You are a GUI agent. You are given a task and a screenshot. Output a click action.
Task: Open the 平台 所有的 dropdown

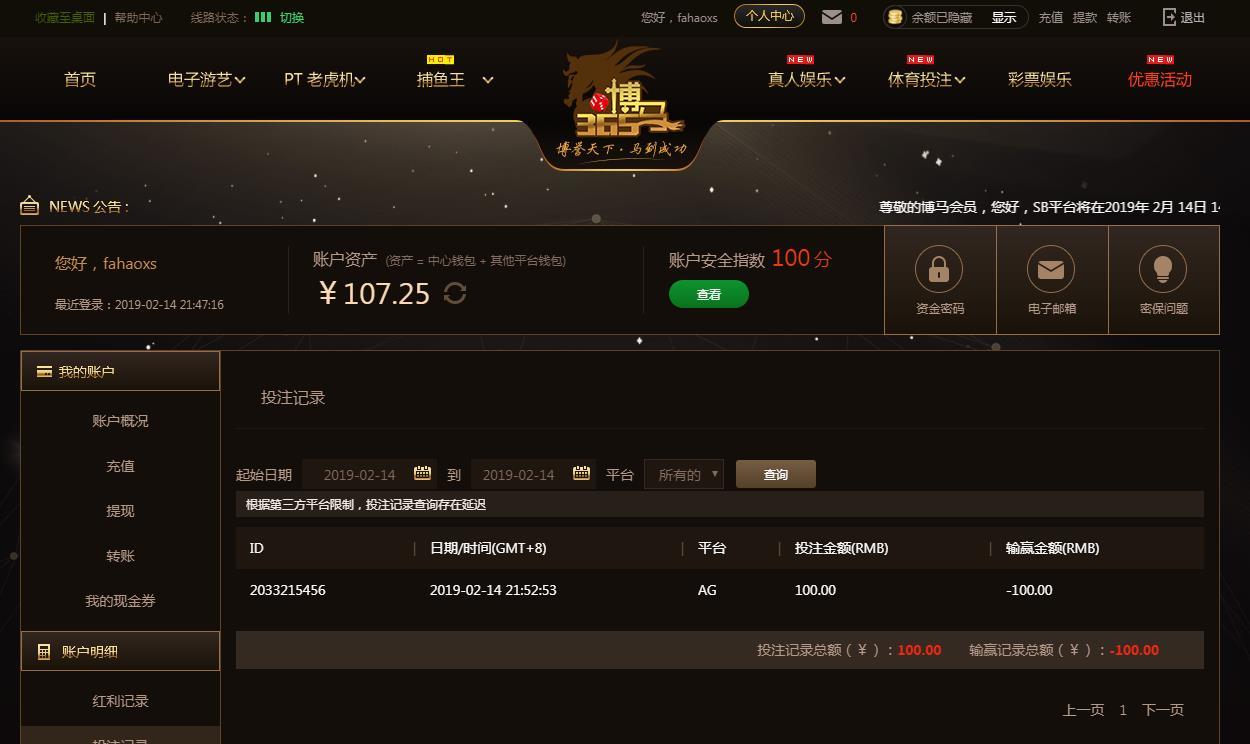coord(684,474)
